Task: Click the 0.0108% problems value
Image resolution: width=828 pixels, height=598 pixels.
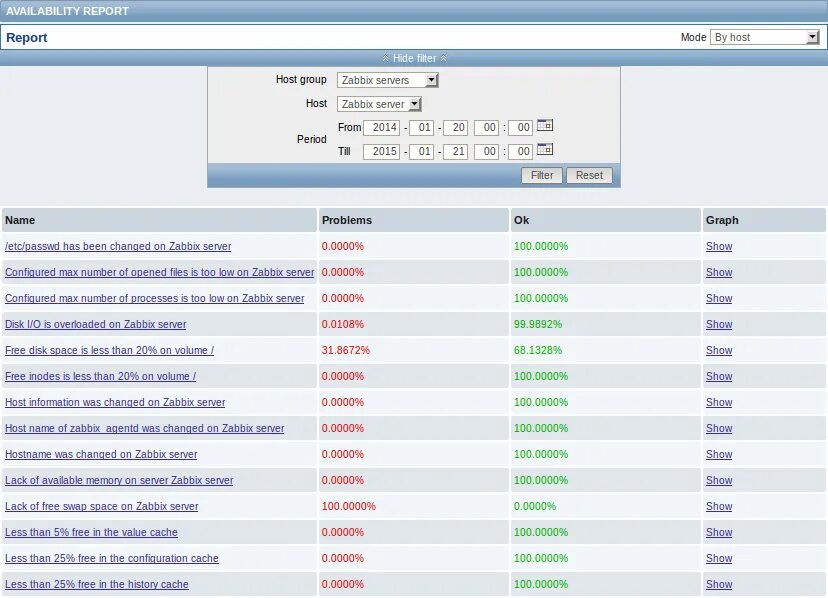Action: [343, 324]
